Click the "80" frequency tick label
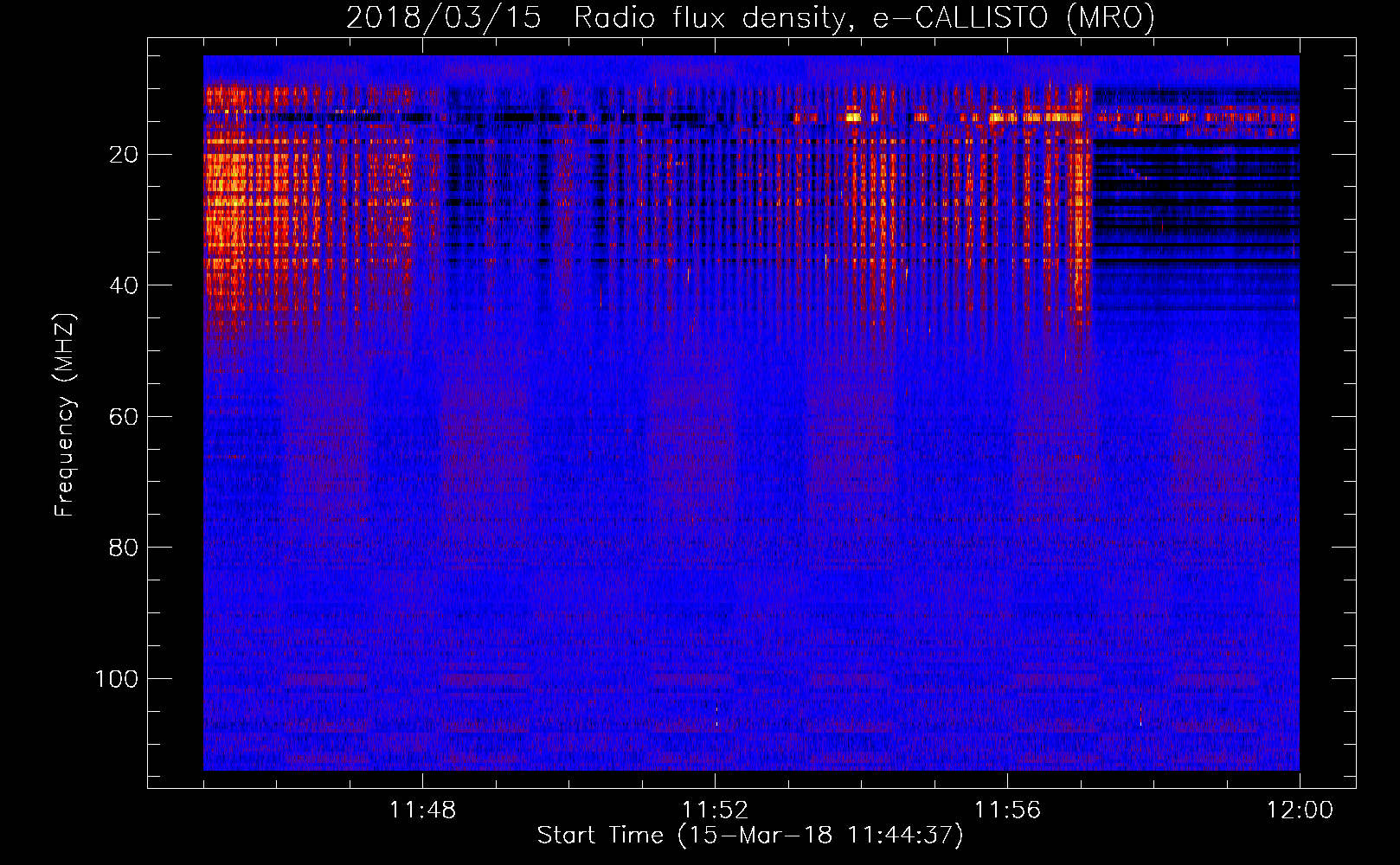Screen dimensions: 1400x865 125,548
